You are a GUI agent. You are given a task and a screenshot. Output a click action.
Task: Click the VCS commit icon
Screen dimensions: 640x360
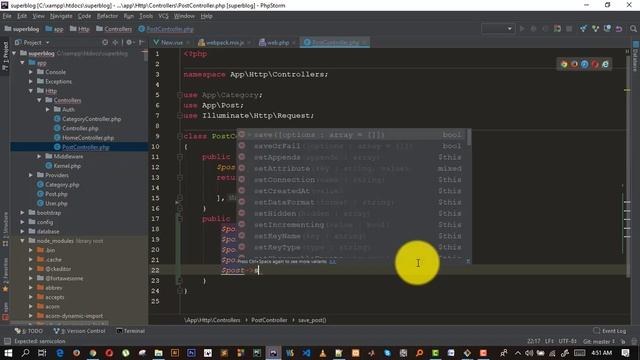pyautogui.click(x=595, y=29)
